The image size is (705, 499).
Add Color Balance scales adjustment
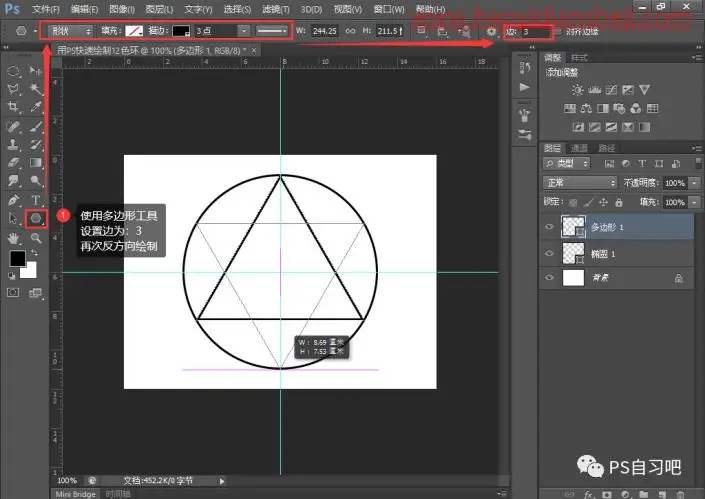pyautogui.click(x=586, y=108)
